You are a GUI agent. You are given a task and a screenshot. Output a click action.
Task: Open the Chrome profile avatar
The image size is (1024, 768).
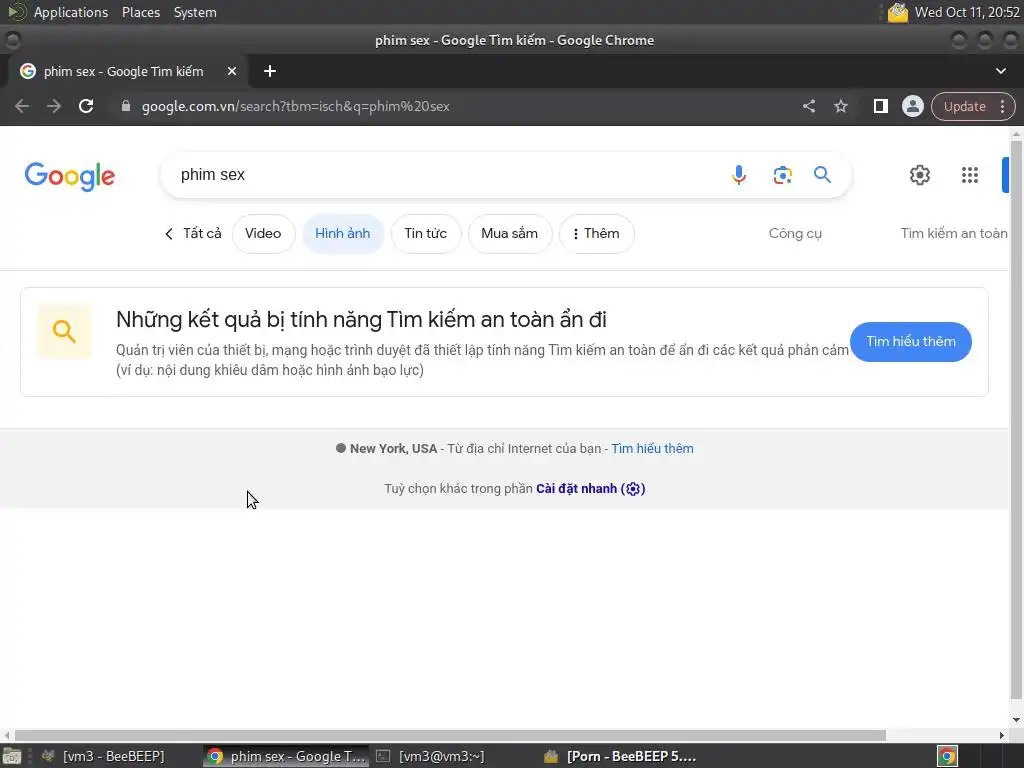912,106
